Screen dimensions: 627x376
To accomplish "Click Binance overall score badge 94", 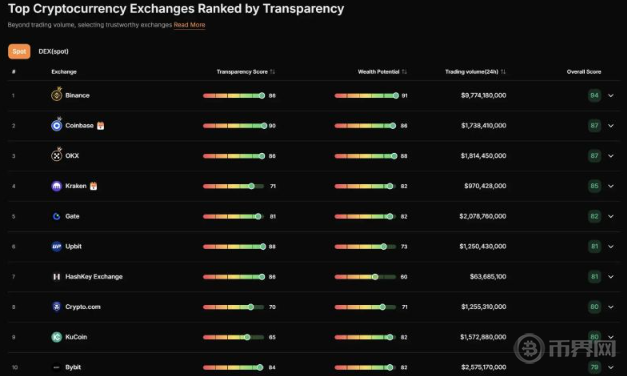I will click(594, 96).
